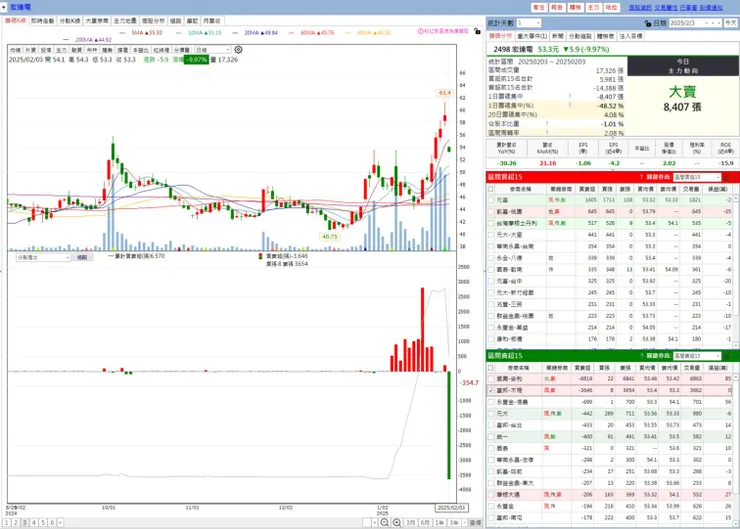Toggle 融資 indicator on chart toolbar

coord(76,50)
